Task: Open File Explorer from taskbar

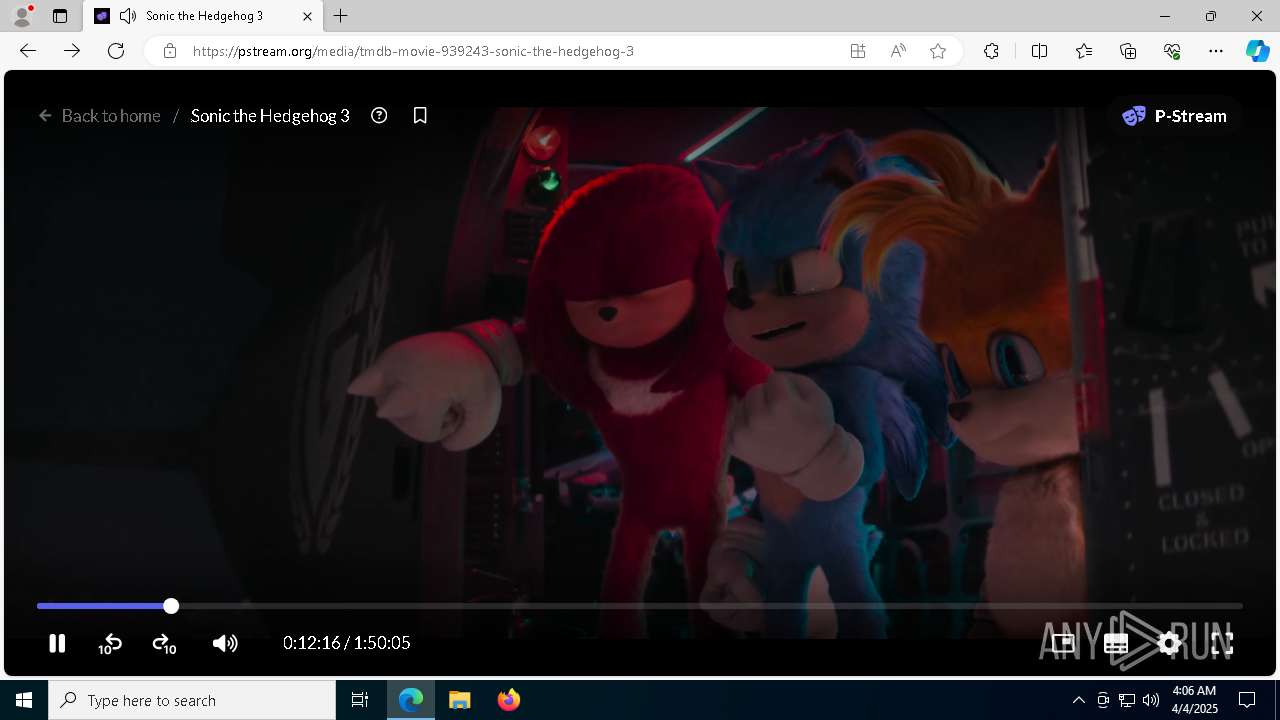Action: tap(460, 700)
